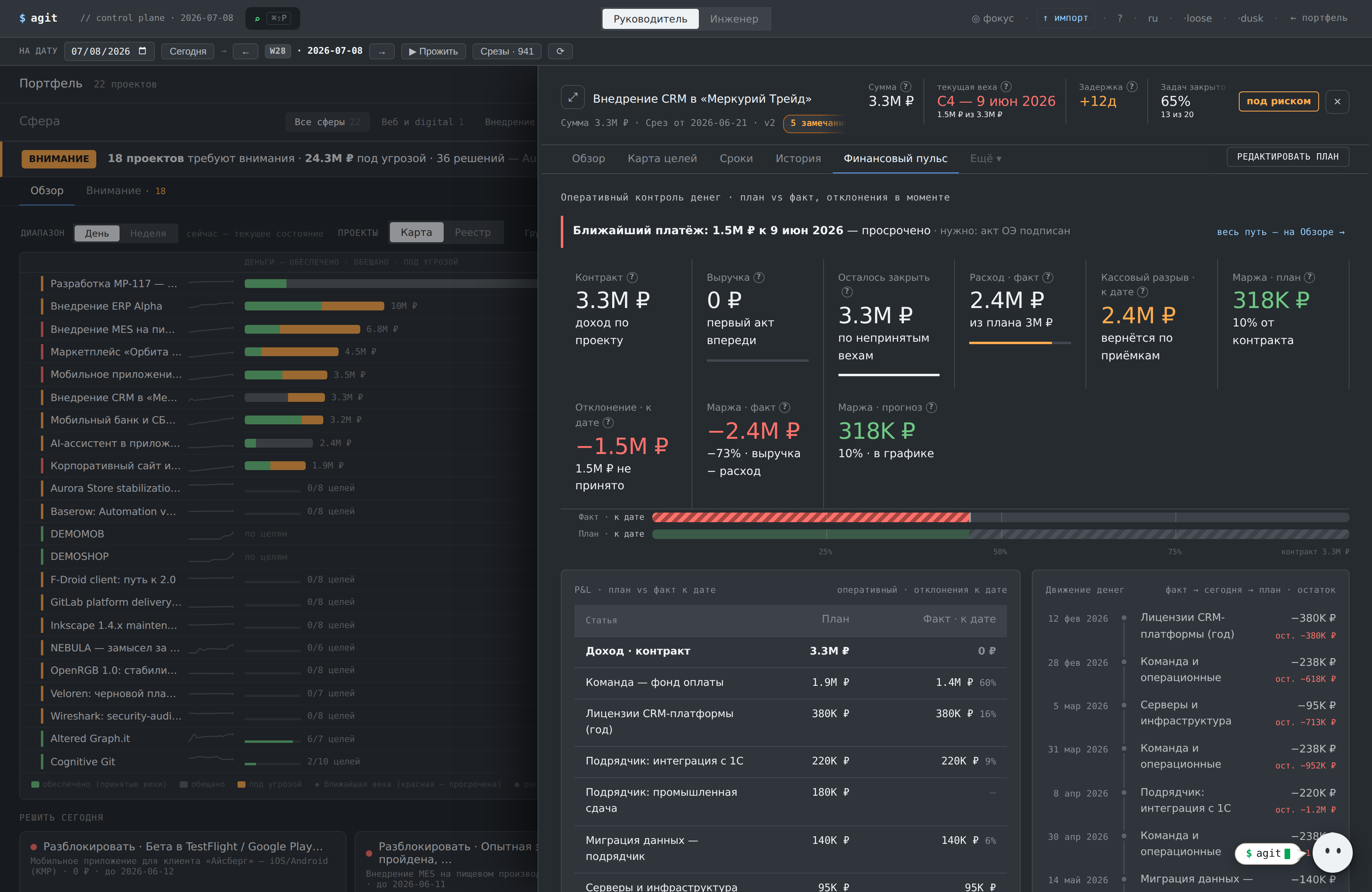Viewport: 1372px width, 892px height.
Task: Click the date field showing 07/08/2026
Action: click(109, 51)
